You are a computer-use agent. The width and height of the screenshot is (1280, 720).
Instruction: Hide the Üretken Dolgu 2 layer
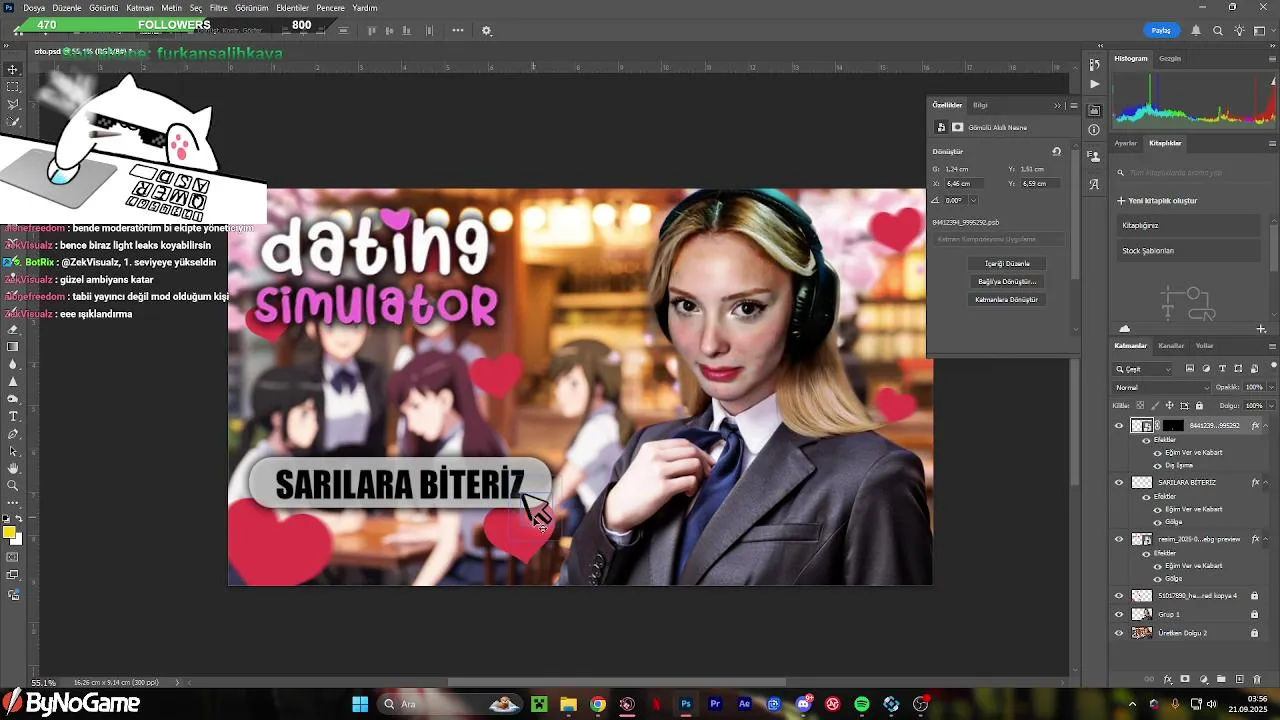click(1119, 633)
